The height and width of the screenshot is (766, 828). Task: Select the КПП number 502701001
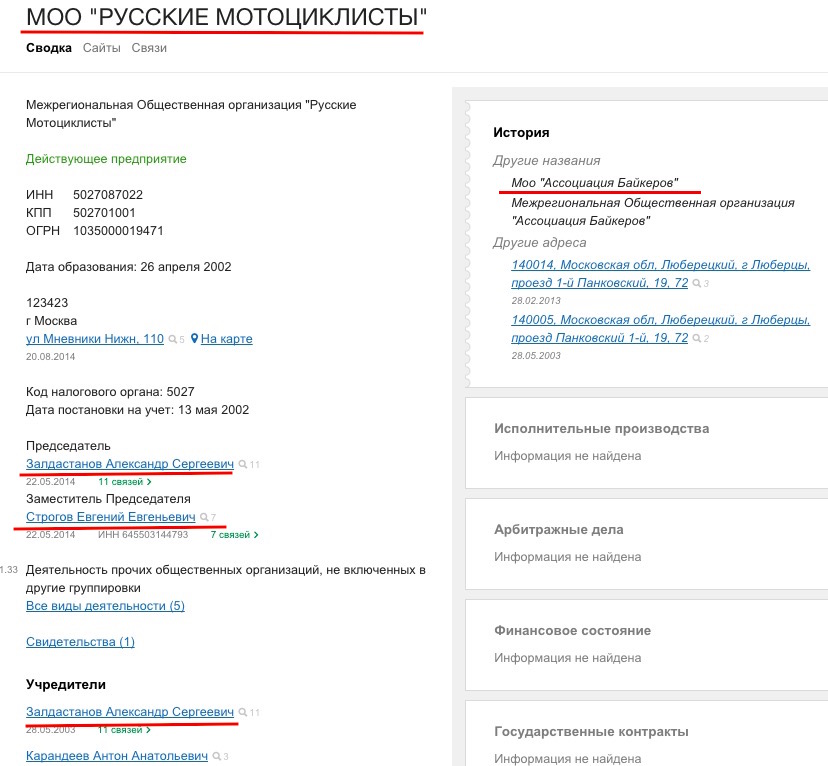[104, 212]
